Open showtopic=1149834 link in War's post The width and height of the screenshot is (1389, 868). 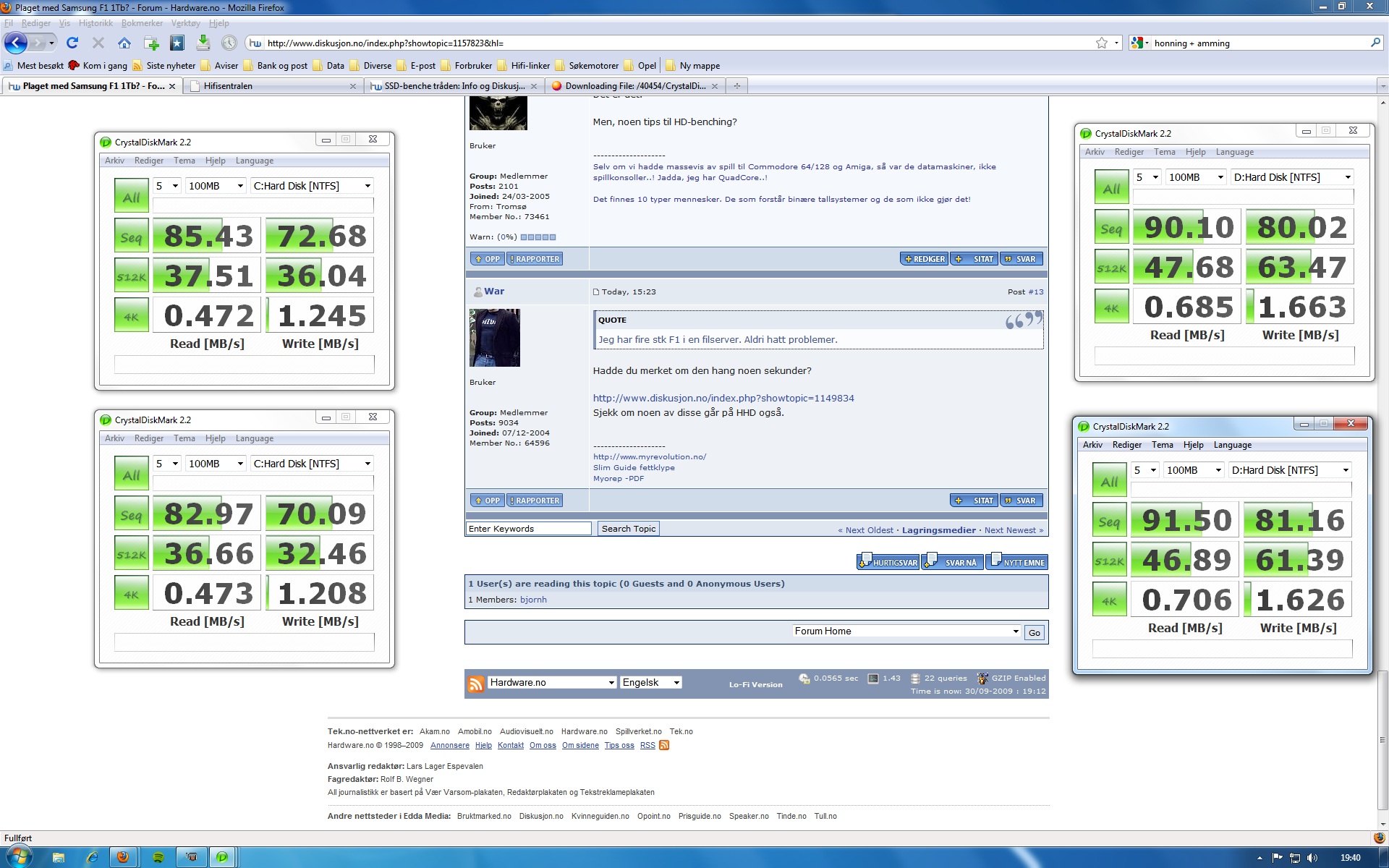coord(723,398)
